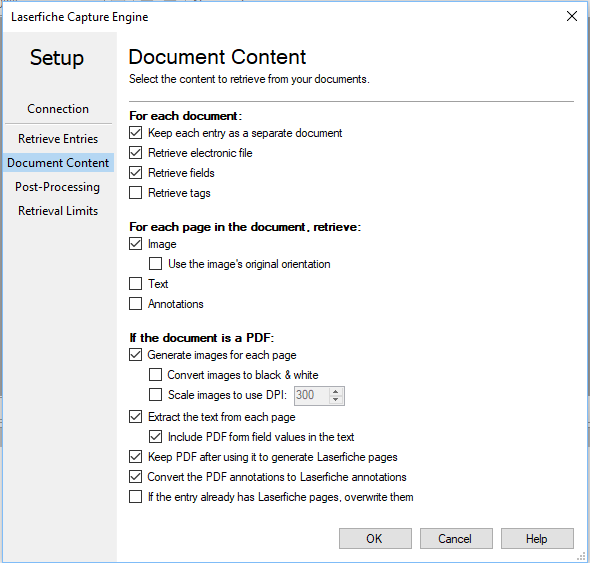Uncheck Keep each entry as separate document

pos(135,133)
